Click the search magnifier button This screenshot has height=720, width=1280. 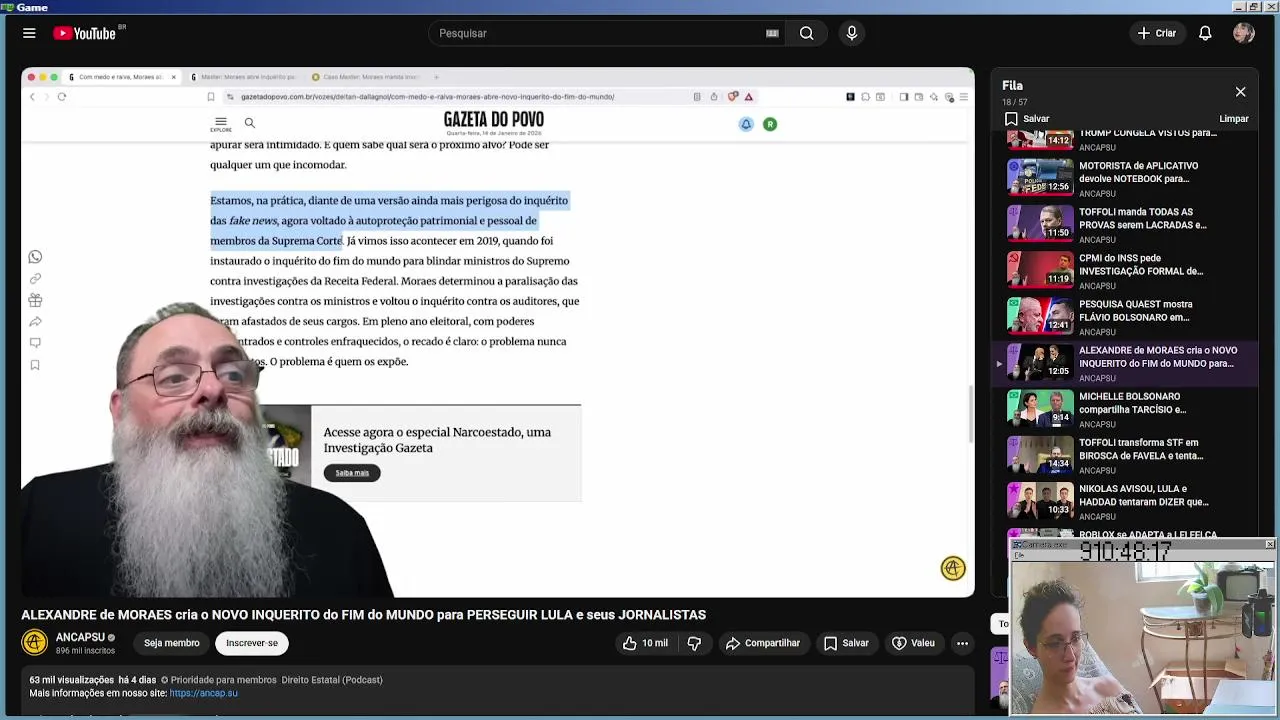tap(806, 33)
